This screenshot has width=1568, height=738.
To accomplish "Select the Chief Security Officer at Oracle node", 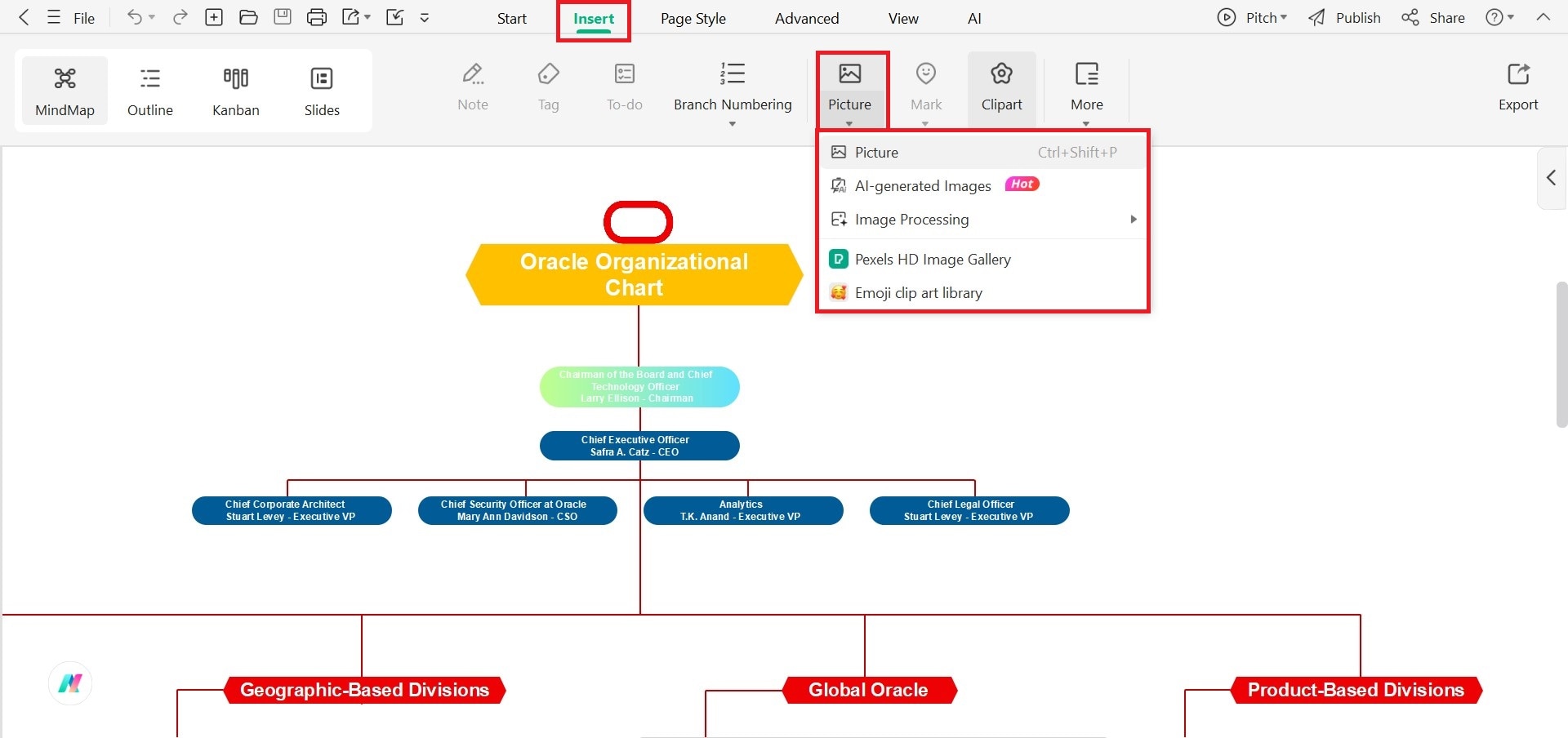I will pyautogui.click(x=518, y=510).
